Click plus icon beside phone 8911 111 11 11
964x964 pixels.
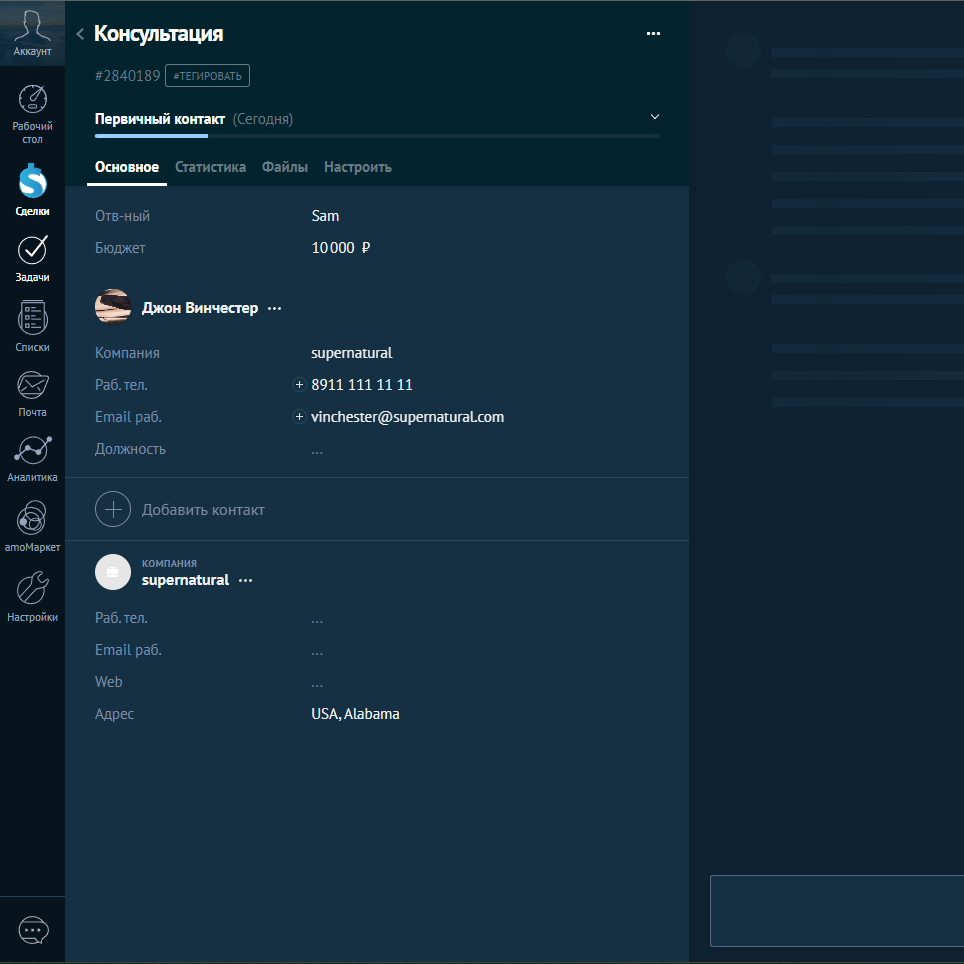tap(299, 384)
